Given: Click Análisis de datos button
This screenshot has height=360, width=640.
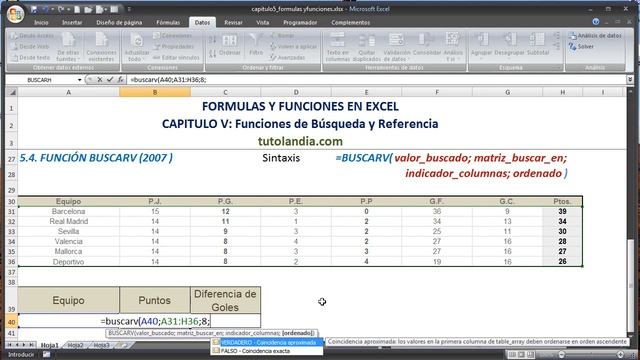Looking at the screenshot, I should click(595, 36).
